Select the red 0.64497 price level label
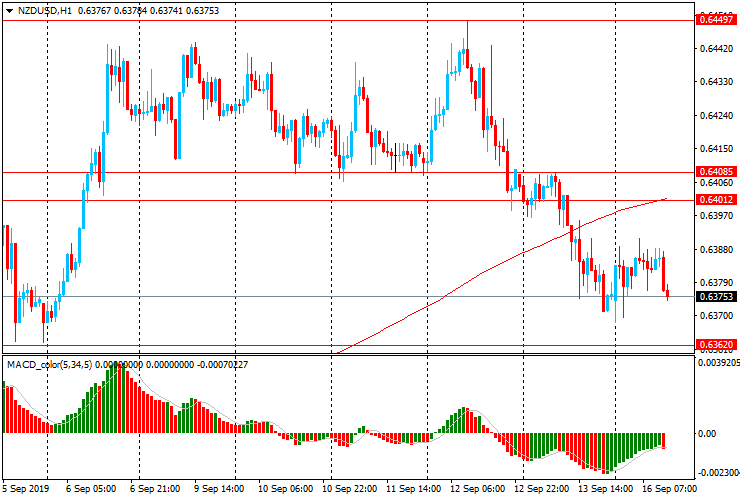 point(716,20)
